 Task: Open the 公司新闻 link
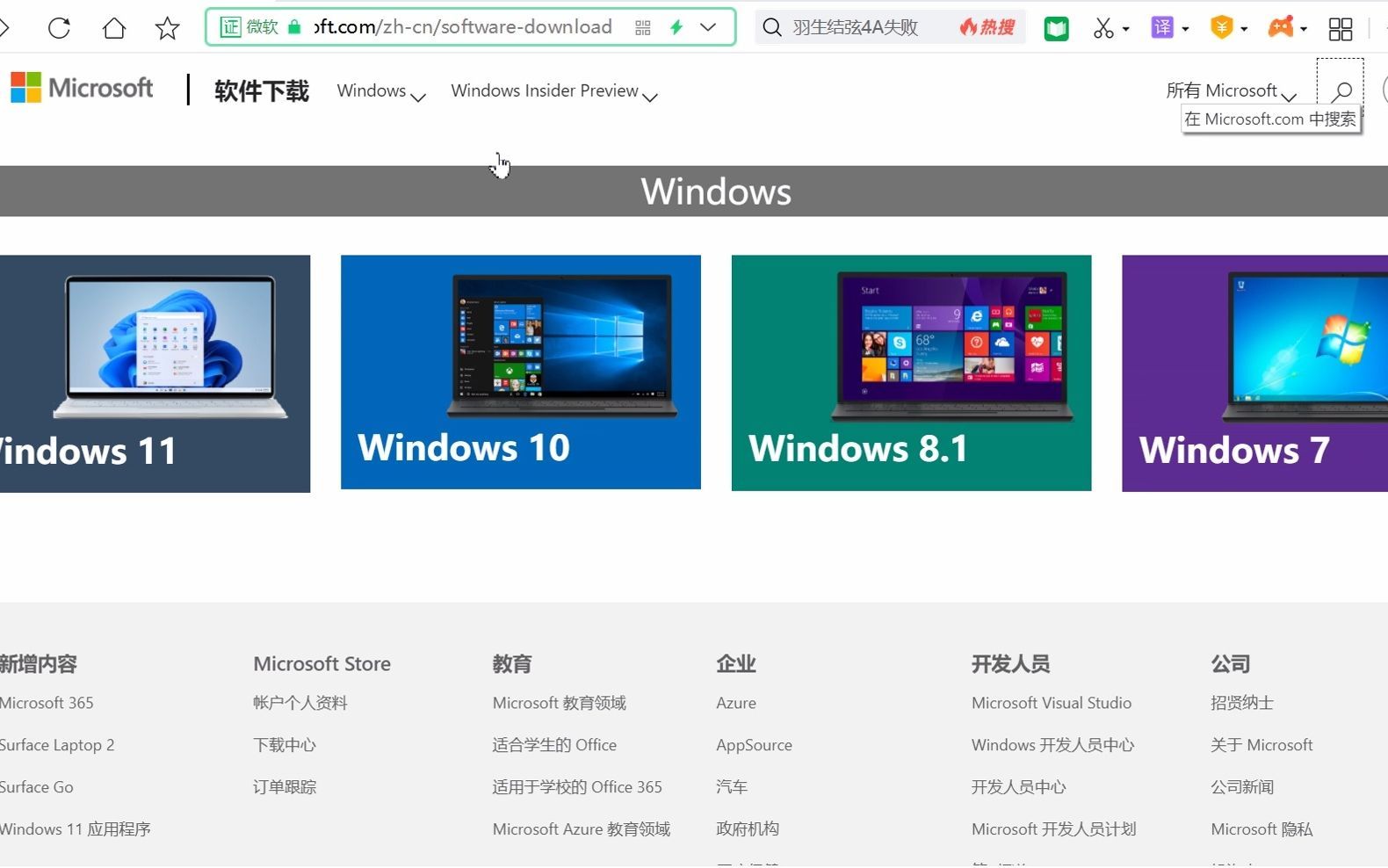coord(1242,787)
